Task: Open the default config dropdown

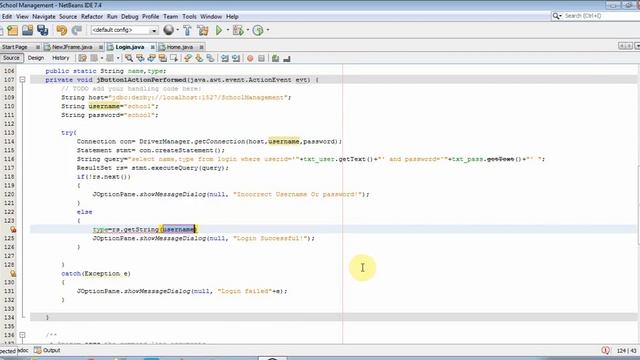Action: [124, 30]
